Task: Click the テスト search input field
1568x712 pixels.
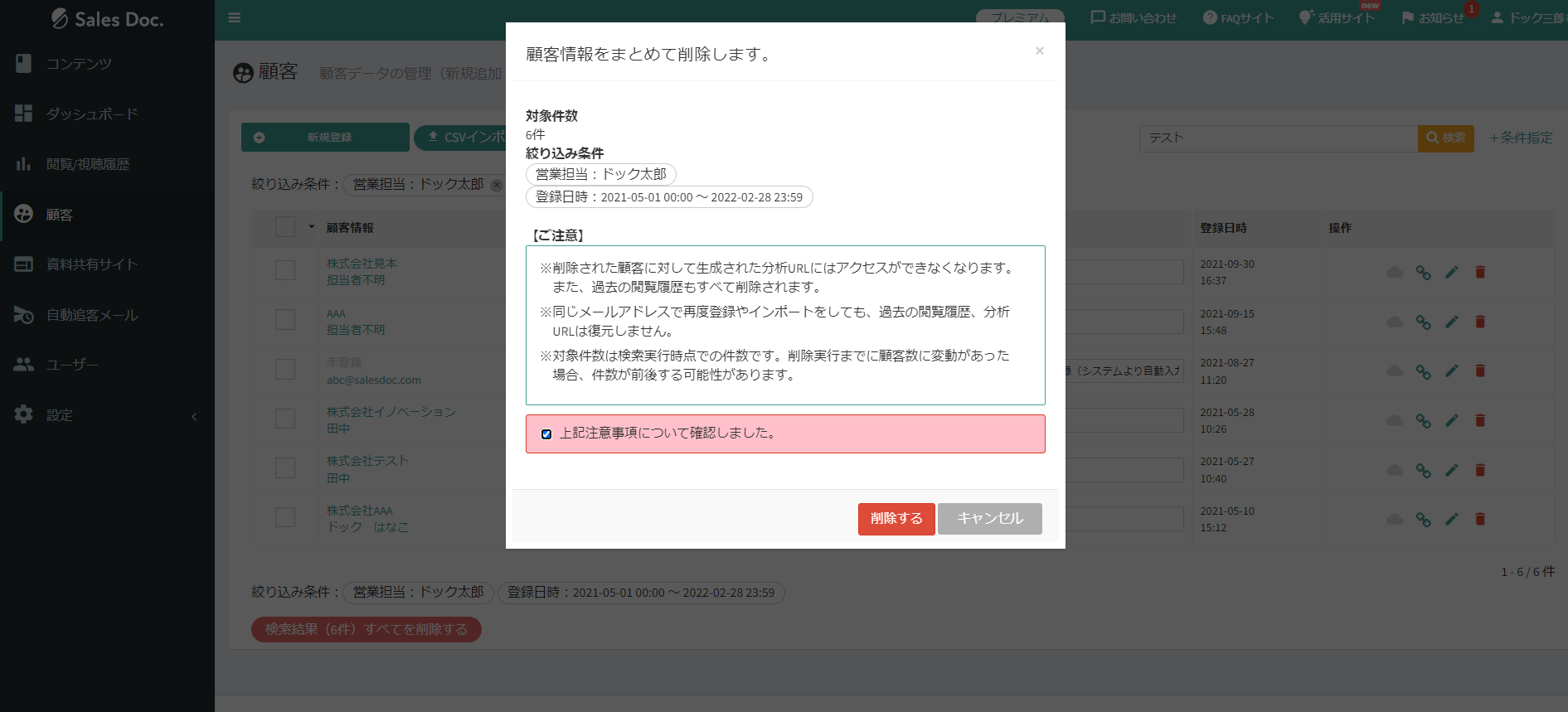Action: pyautogui.click(x=1278, y=138)
